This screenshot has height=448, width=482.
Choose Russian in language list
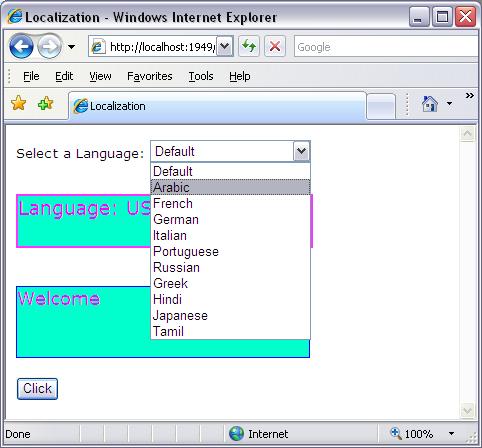pos(231,267)
